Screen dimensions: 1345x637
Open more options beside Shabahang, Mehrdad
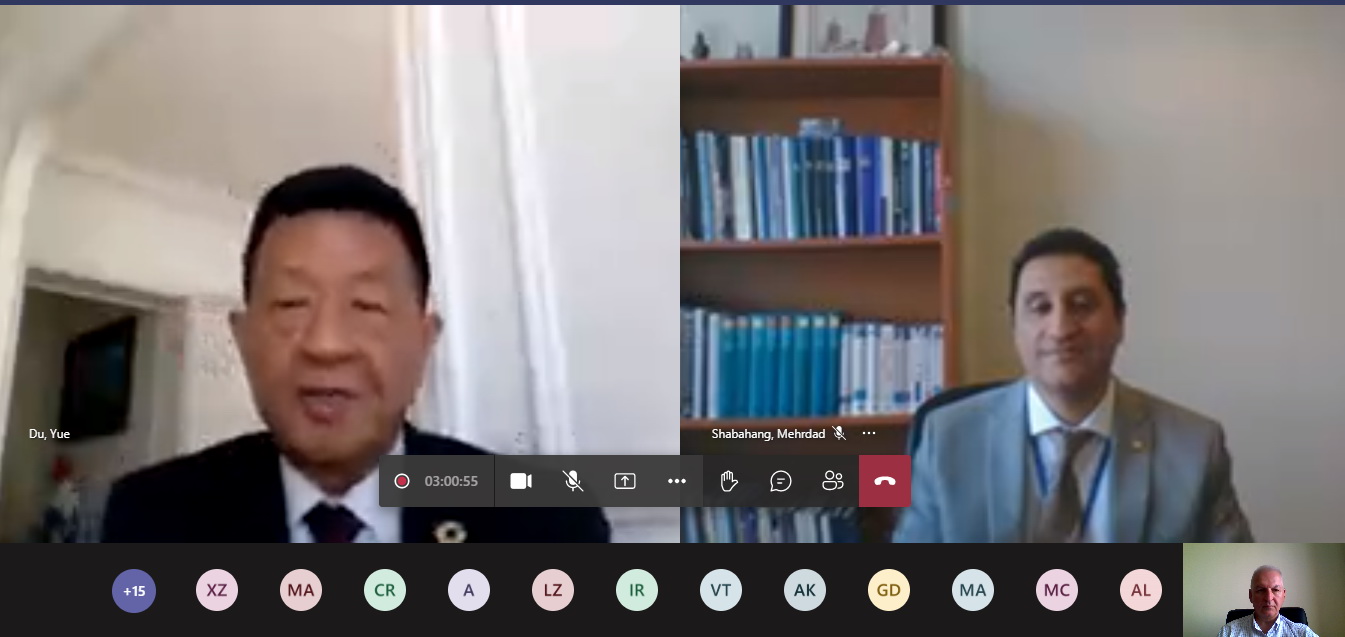[869, 433]
